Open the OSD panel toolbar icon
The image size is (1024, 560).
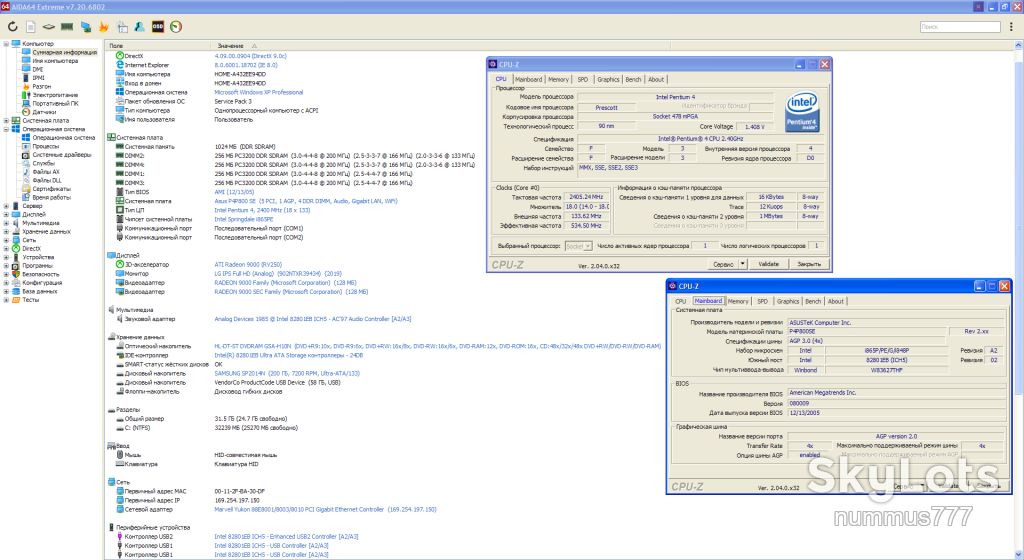157,27
